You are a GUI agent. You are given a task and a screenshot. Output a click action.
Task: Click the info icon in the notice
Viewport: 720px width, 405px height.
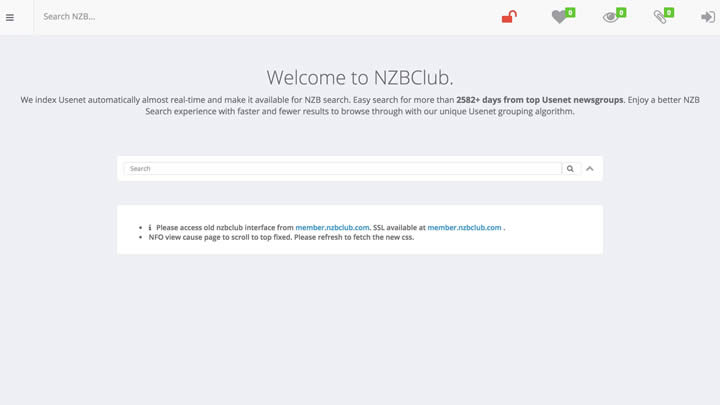coord(150,228)
